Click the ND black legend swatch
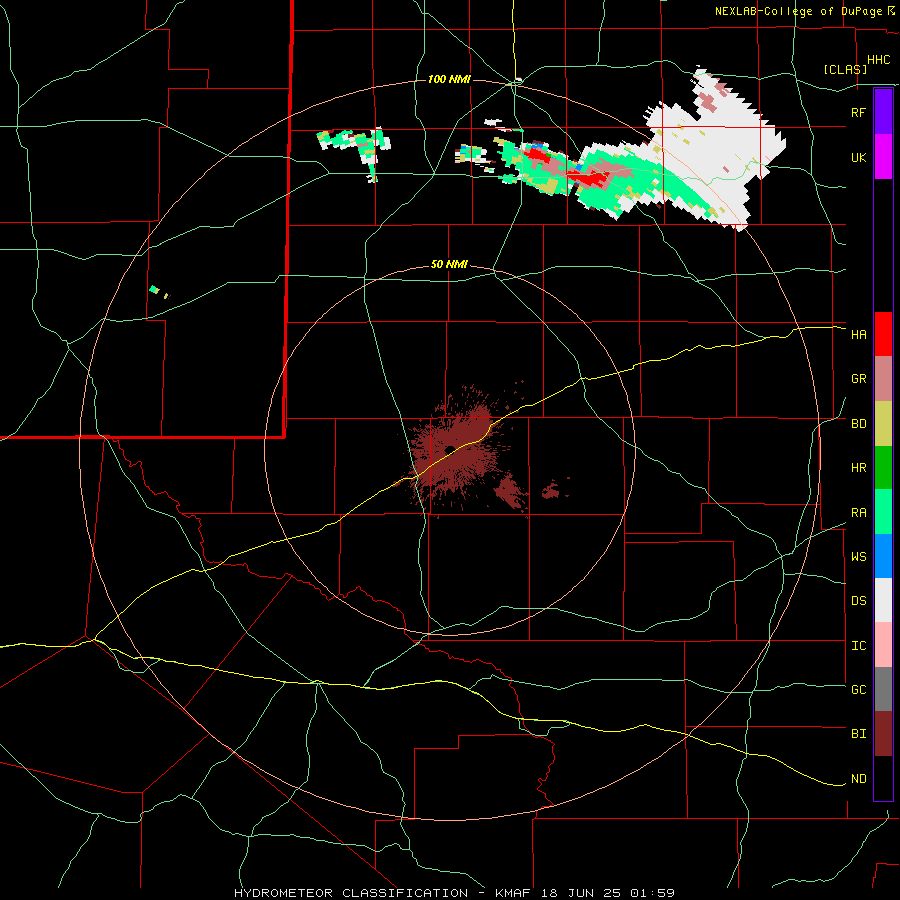This screenshot has height=900, width=900. point(883,778)
